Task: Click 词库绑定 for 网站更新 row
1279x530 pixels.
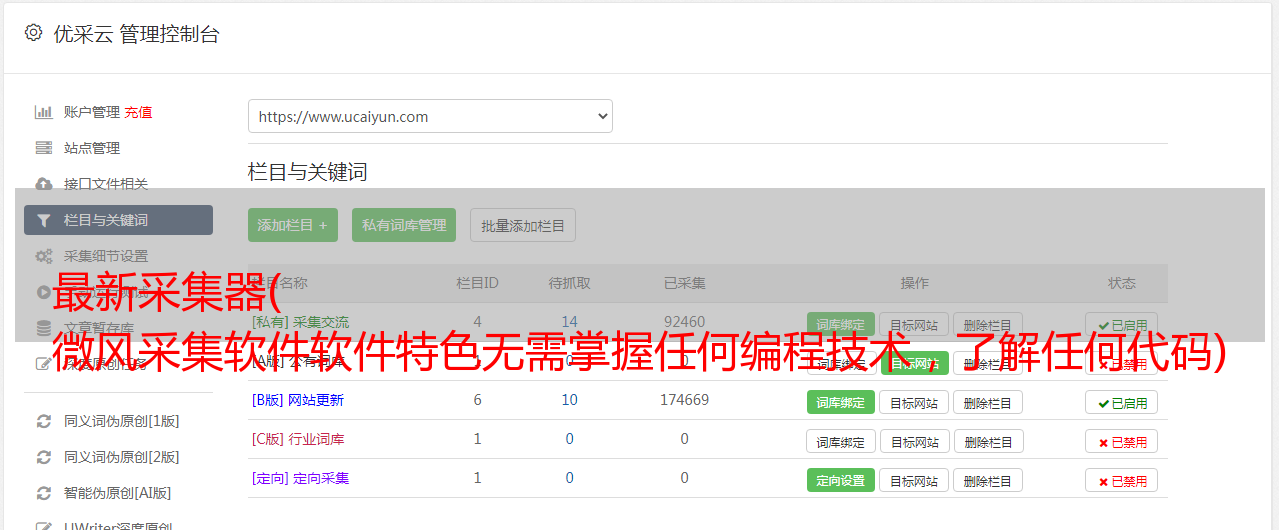Action: point(841,402)
